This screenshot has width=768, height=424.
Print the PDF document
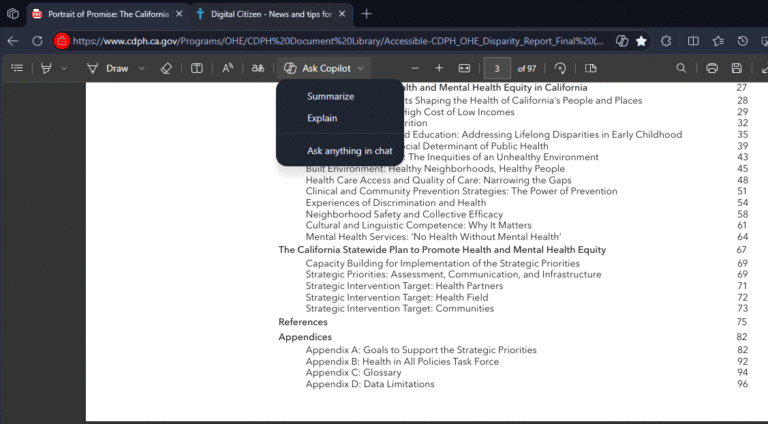point(712,68)
